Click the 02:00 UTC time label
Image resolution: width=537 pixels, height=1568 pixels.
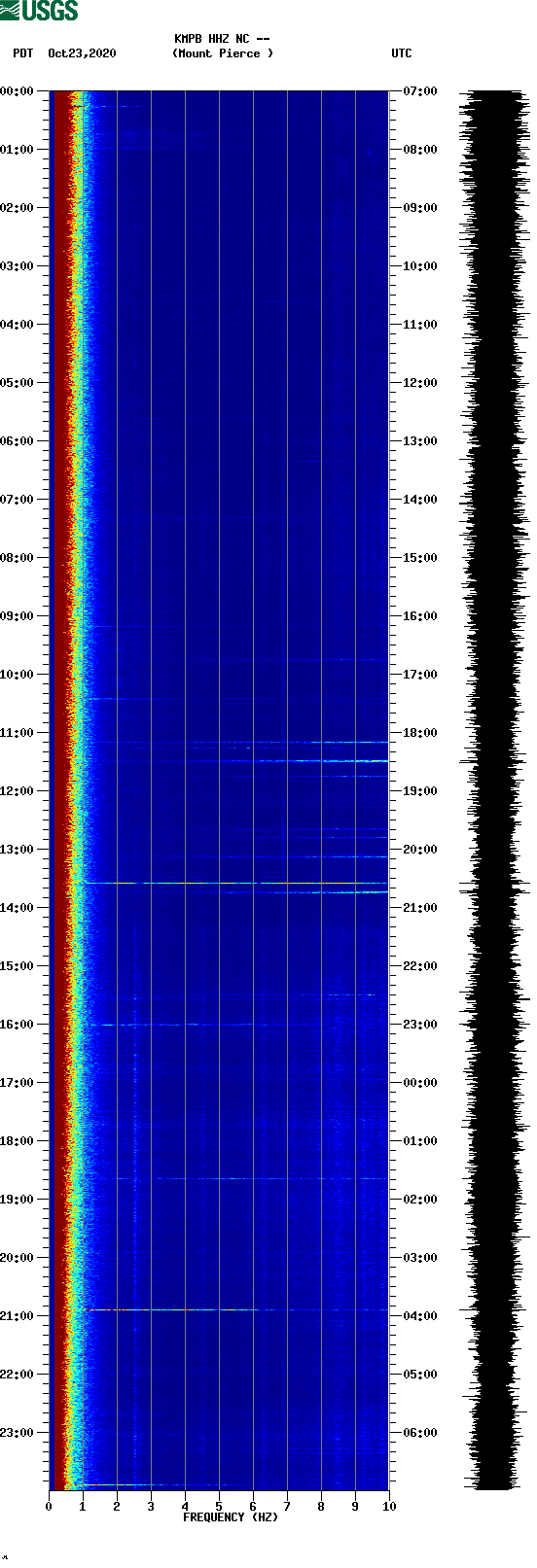(x=420, y=1200)
